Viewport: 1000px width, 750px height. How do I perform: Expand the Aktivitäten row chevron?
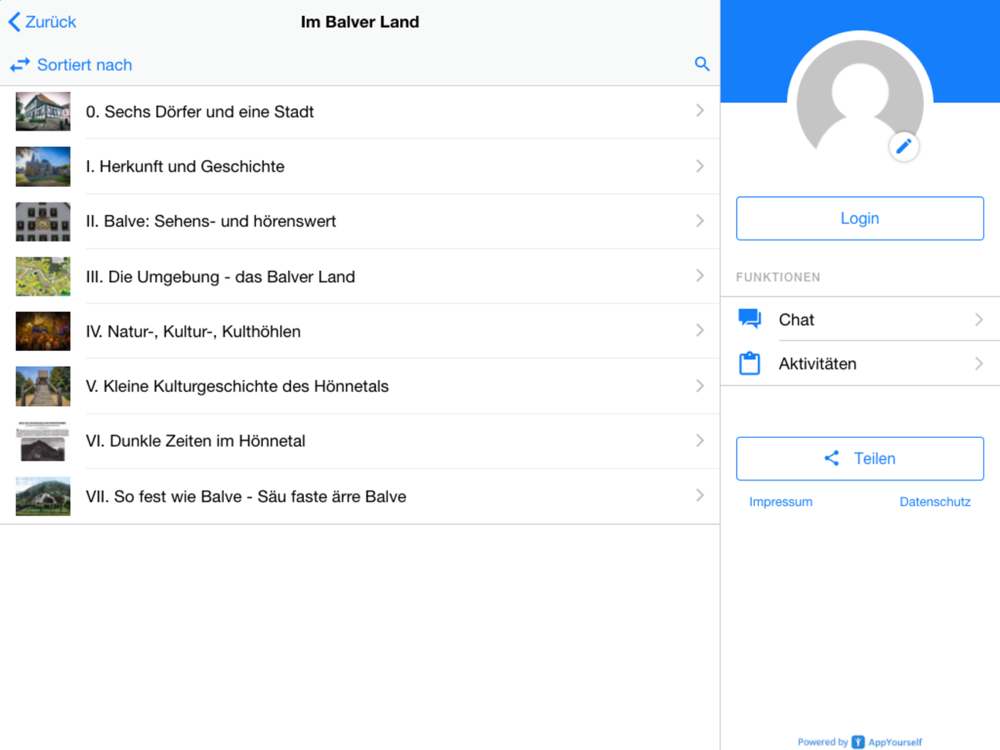click(979, 364)
